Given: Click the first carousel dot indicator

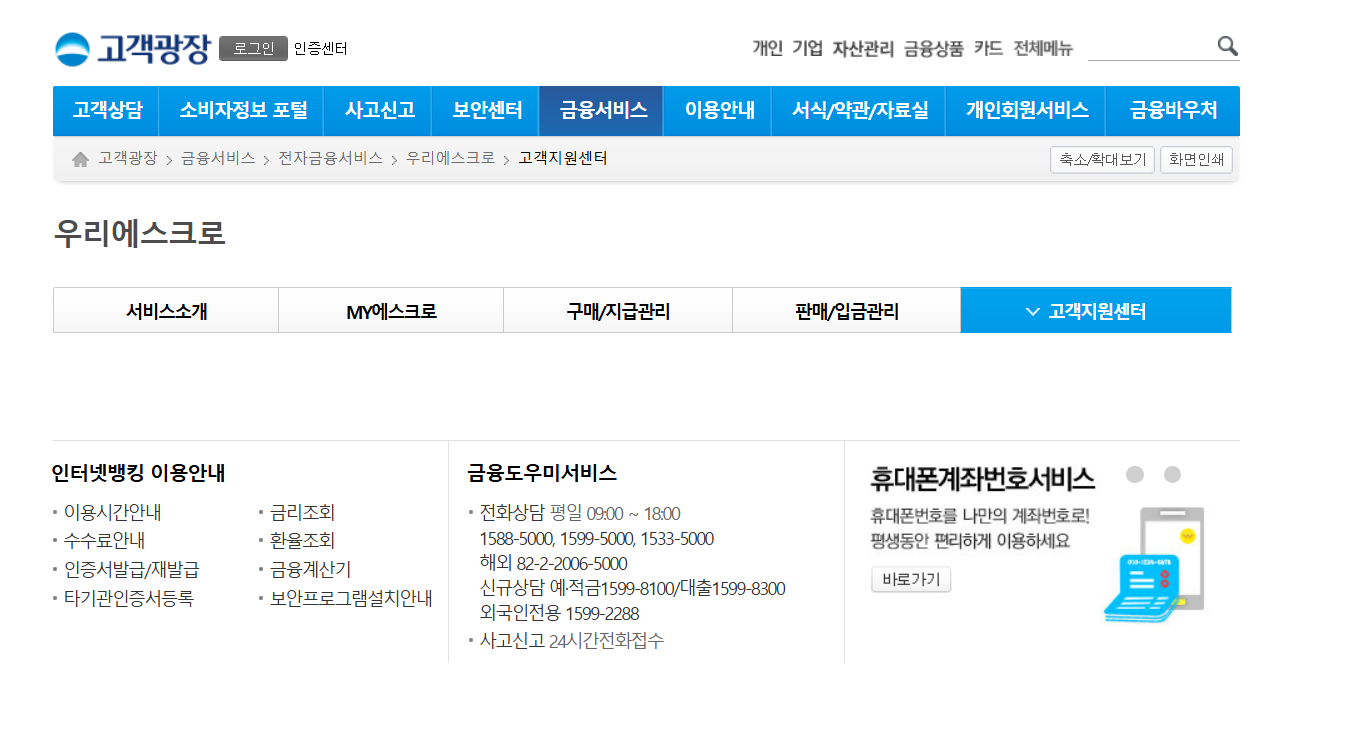Looking at the screenshot, I should point(1134,474).
